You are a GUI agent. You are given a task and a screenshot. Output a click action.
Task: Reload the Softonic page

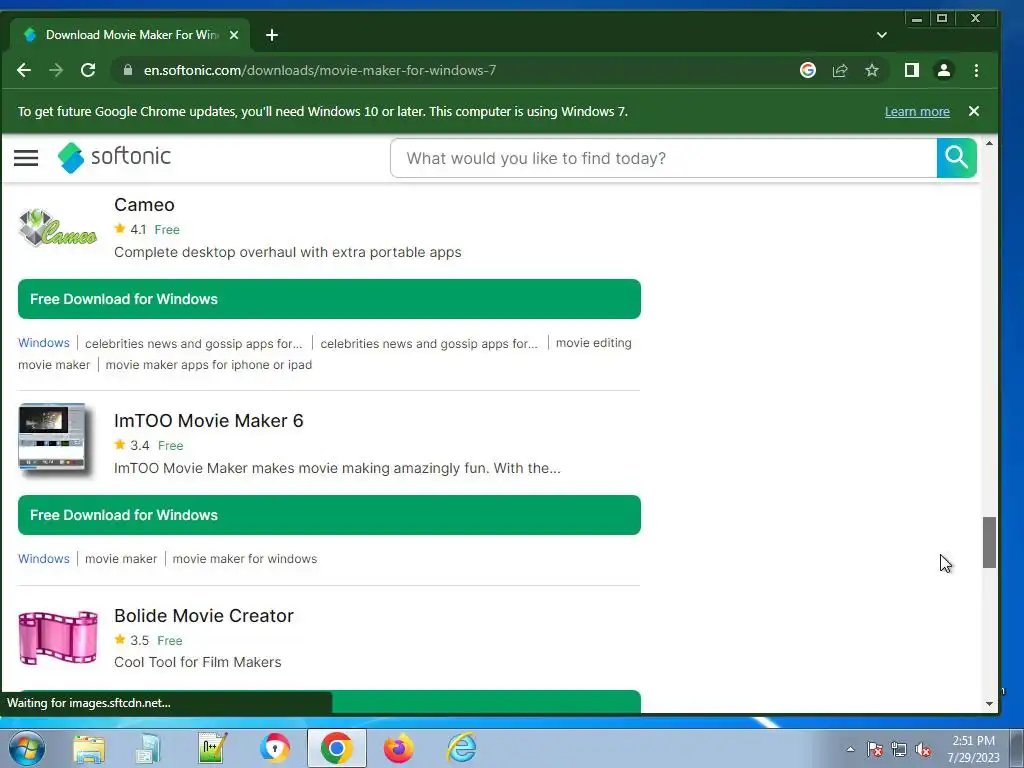point(88,71)
